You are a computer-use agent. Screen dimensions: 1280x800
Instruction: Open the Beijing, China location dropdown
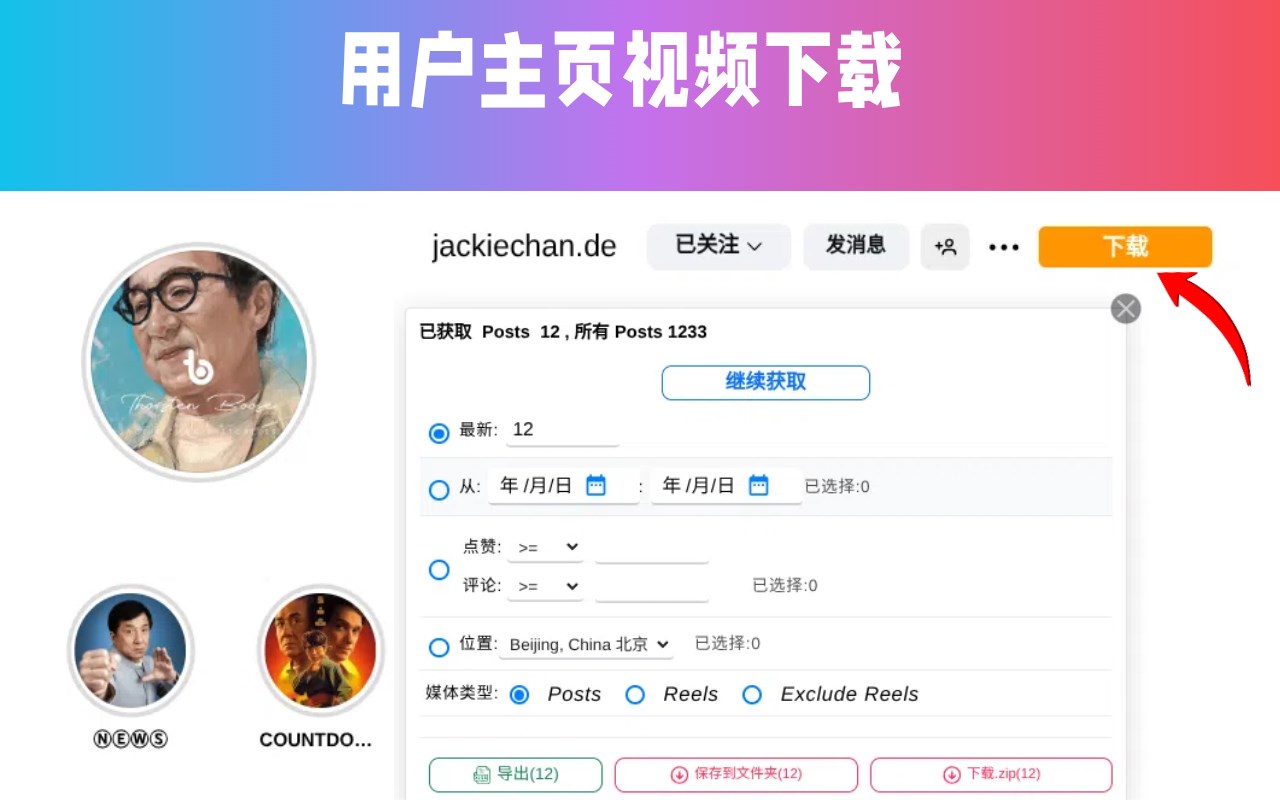click(589, 644)
